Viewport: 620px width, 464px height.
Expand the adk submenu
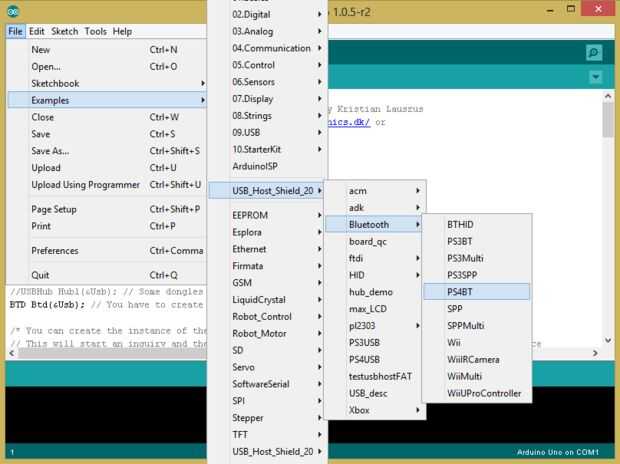click(x=375, y=208)
